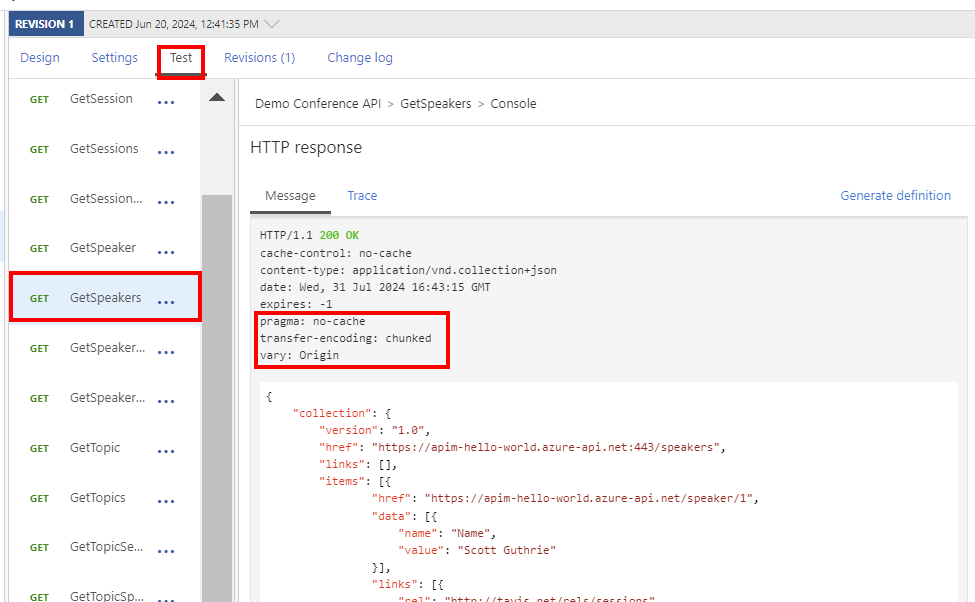Click the GetSpeakers breadcrumb
Viewport: 975px width, 602px height.
click(436, 104)
